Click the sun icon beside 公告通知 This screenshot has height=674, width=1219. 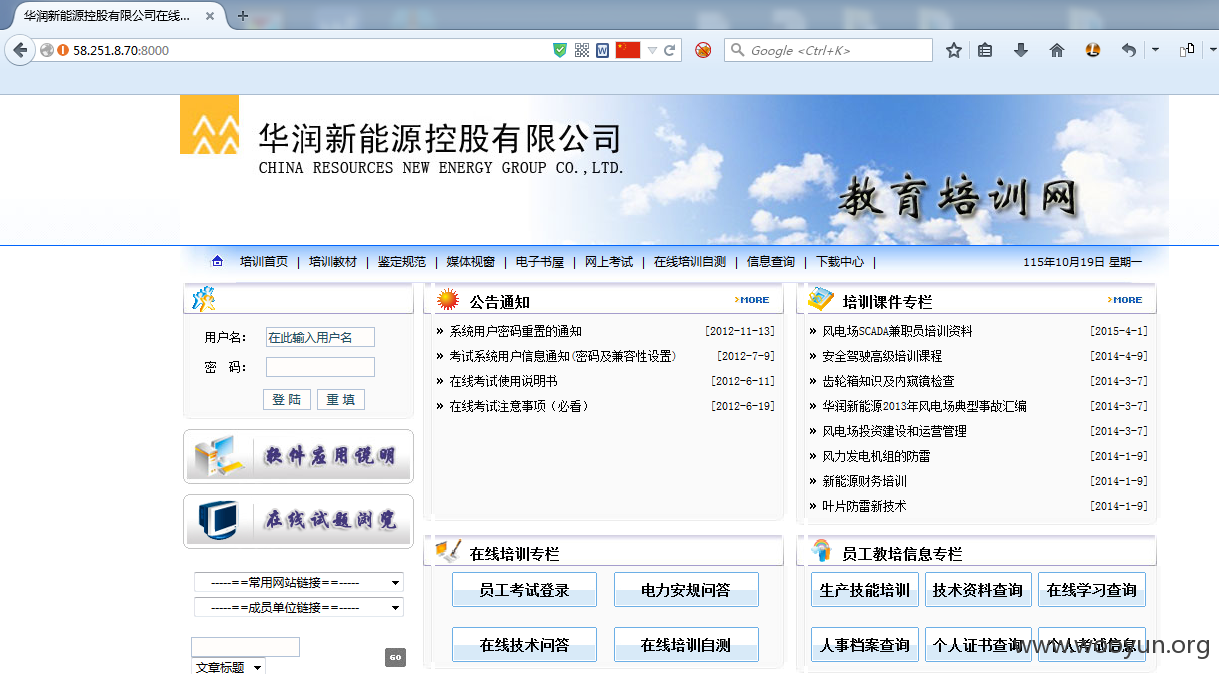pyautogui.click(x=447, y=299)
